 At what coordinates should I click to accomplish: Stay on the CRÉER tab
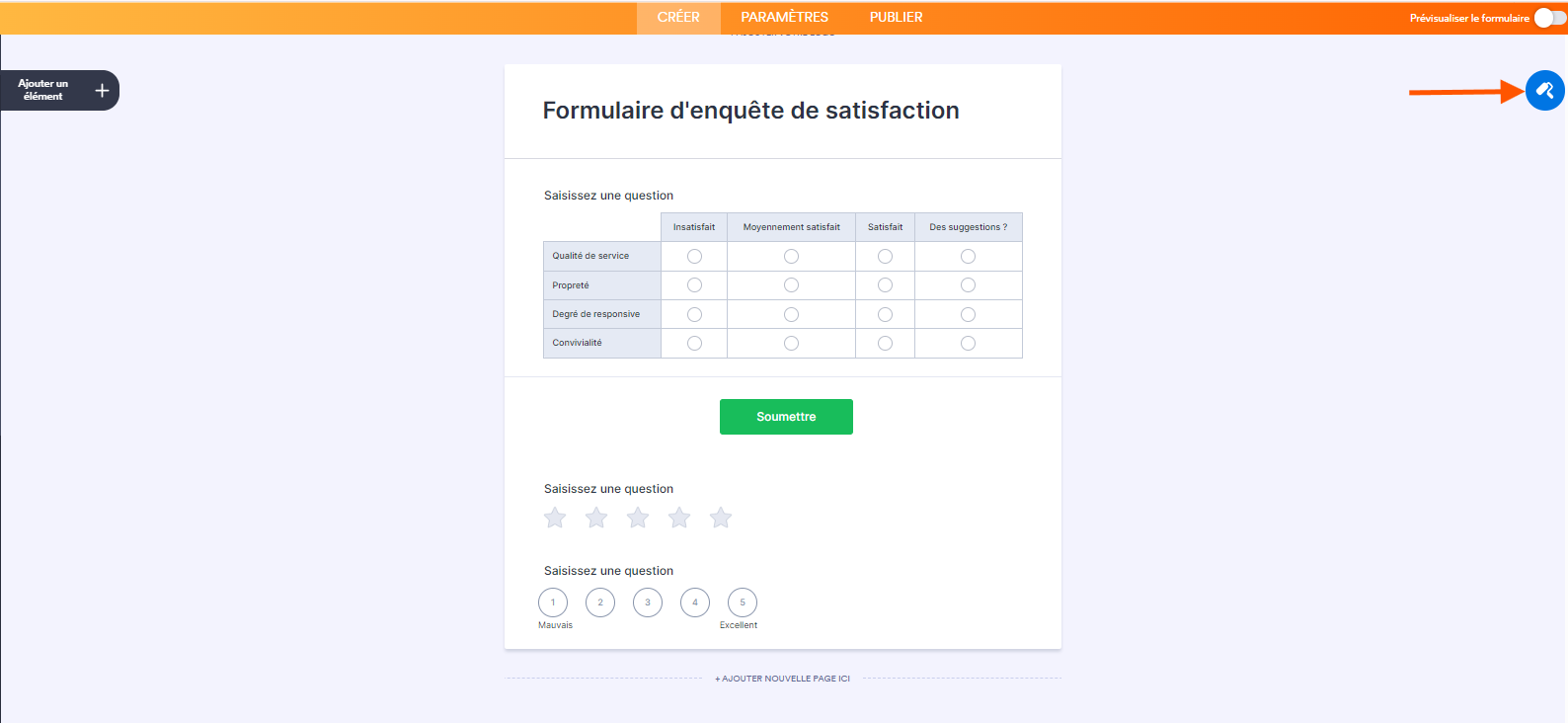pyautogui.click(x=677, y=17)
